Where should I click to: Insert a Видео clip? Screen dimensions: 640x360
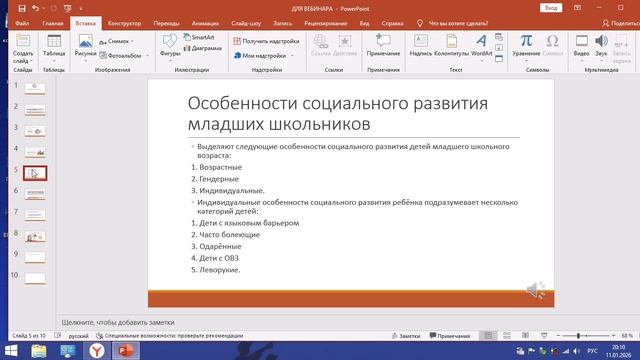click(x=581, y=48)
